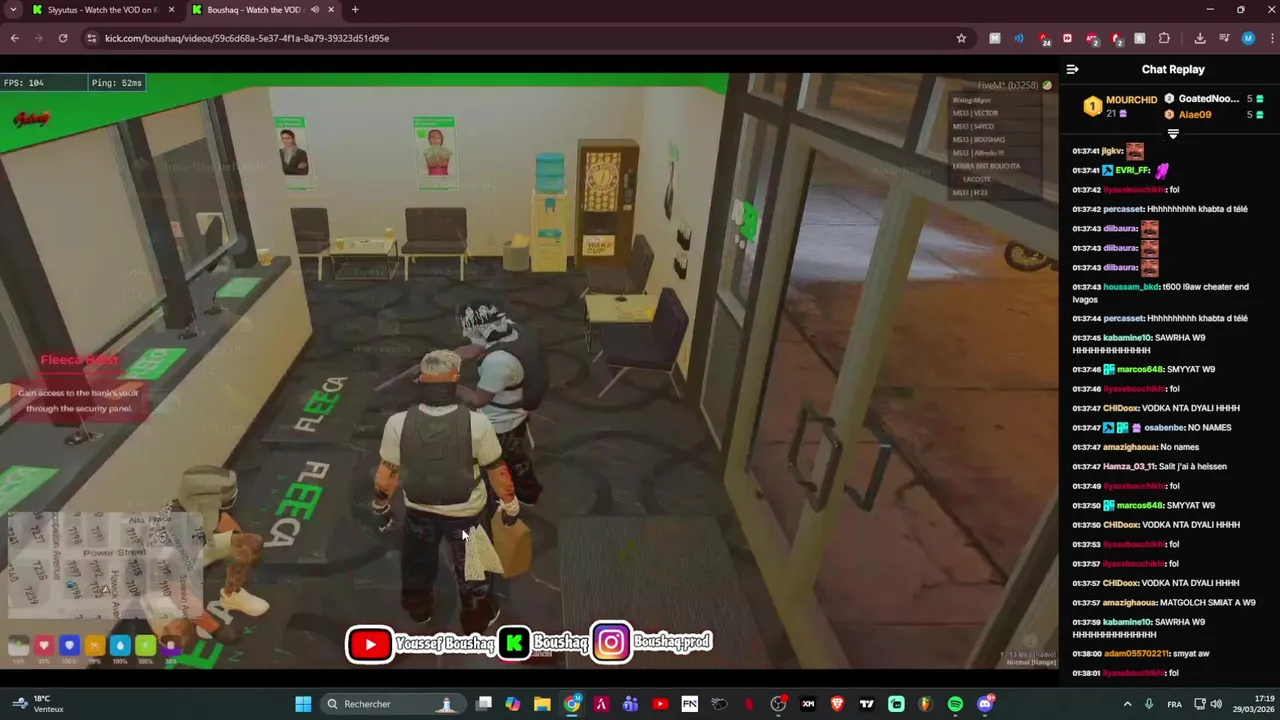Click the red fast-forward extension icon
Viewport: 1280px width, 720px height.
tap(1067, 38)
